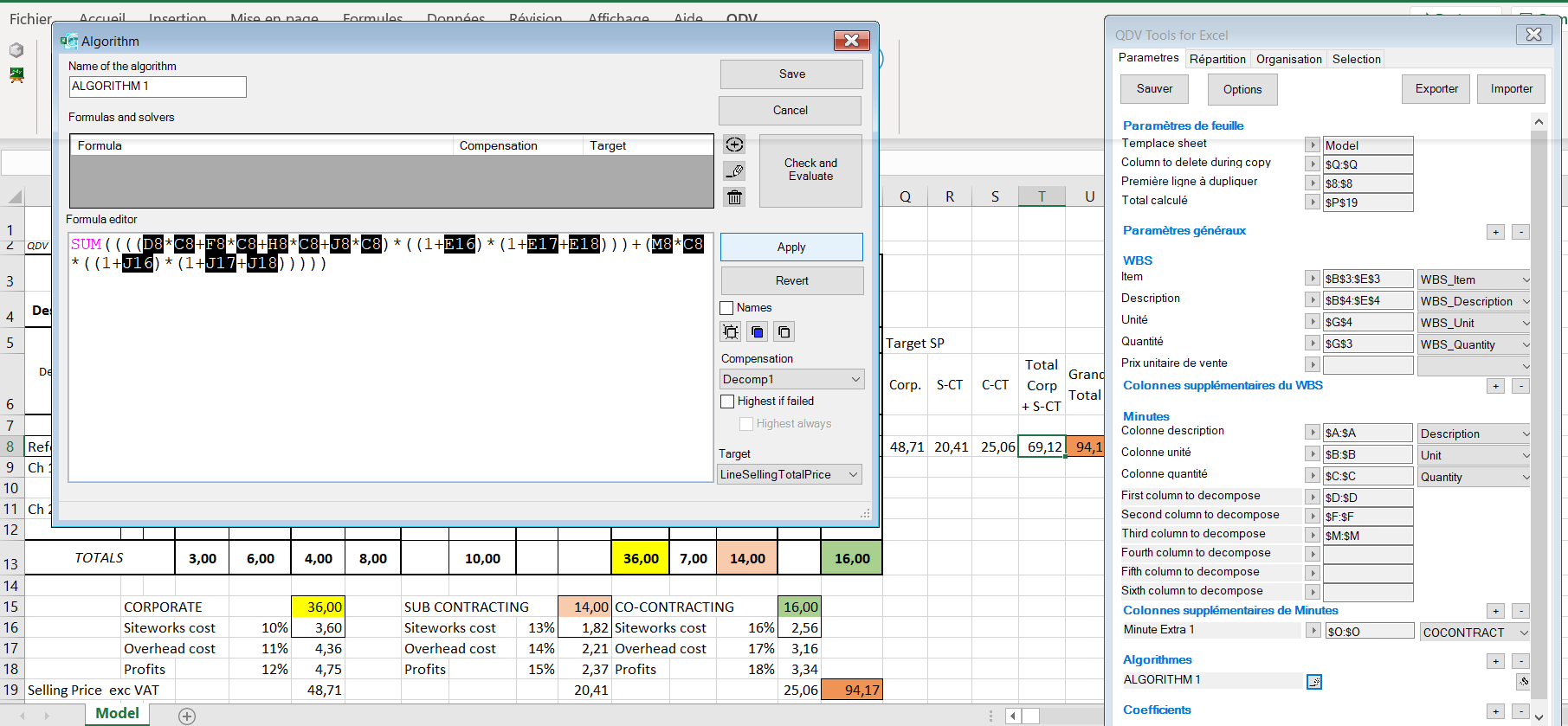Click the Sauver button in QDV panel
Image resolution: width=1568 pixels, height=726 pixels.
[x=1154, y=89]
